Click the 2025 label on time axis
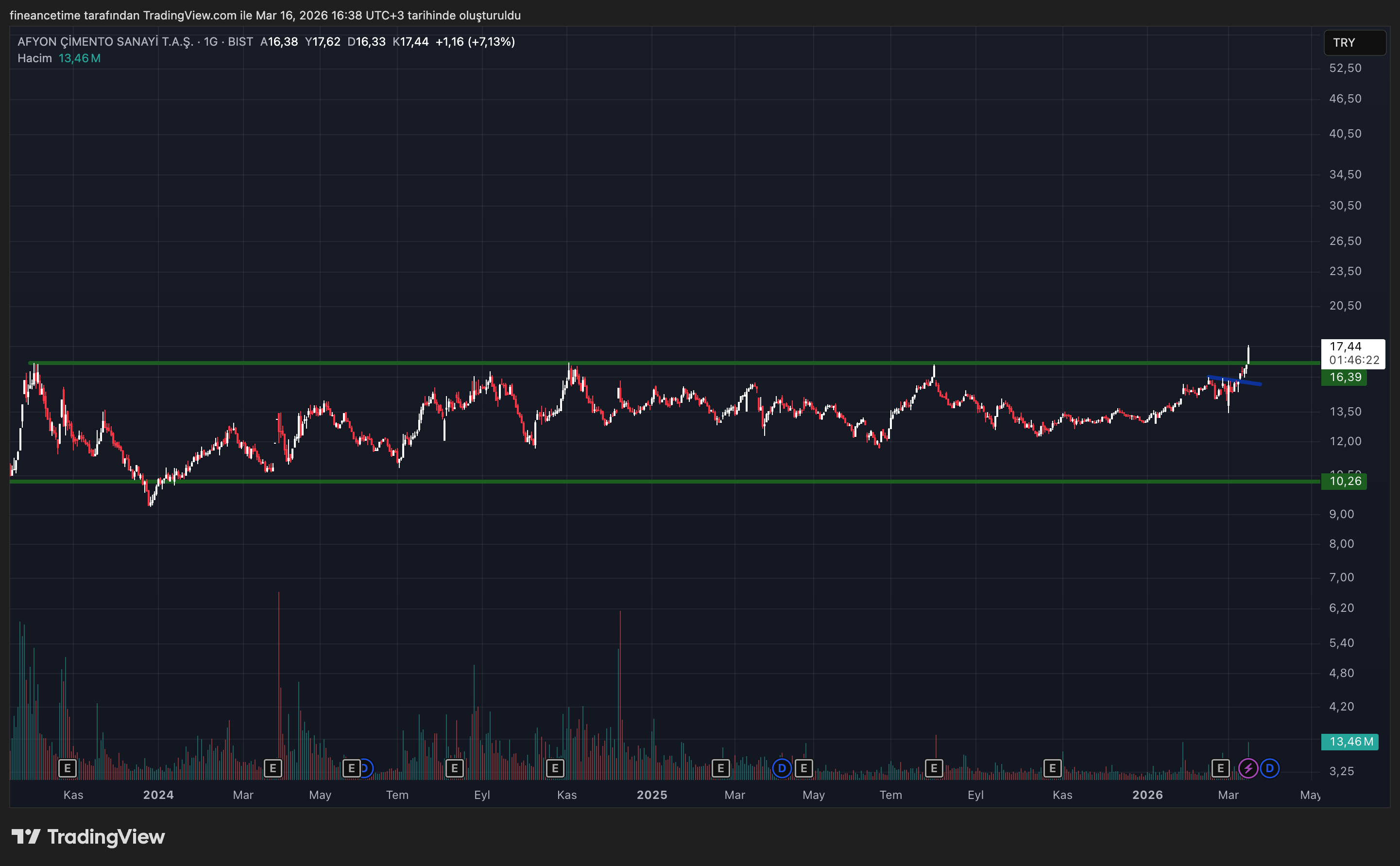 click(x=652, y=795)
